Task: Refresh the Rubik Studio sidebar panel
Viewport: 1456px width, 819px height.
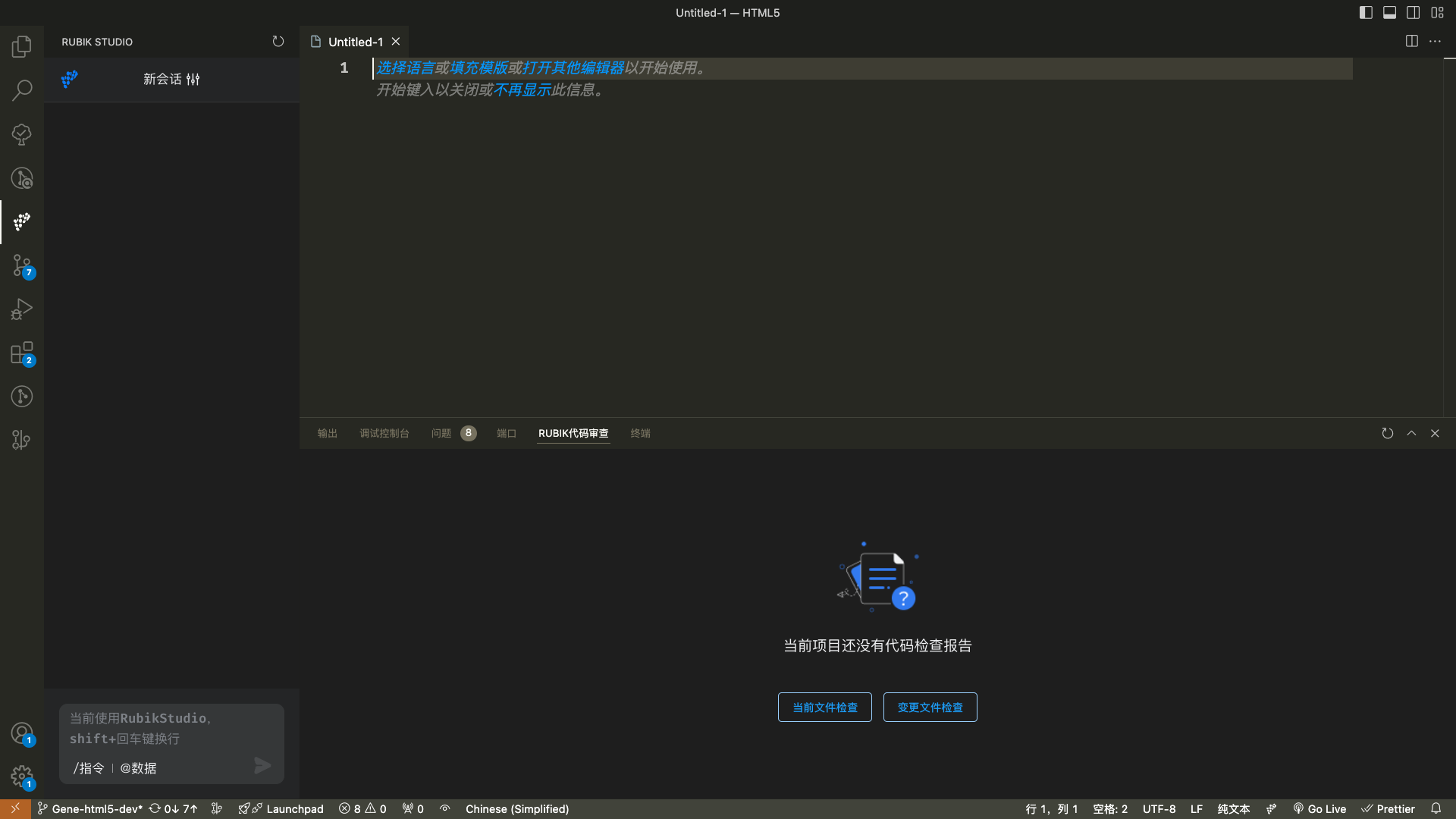Action: 278,42
